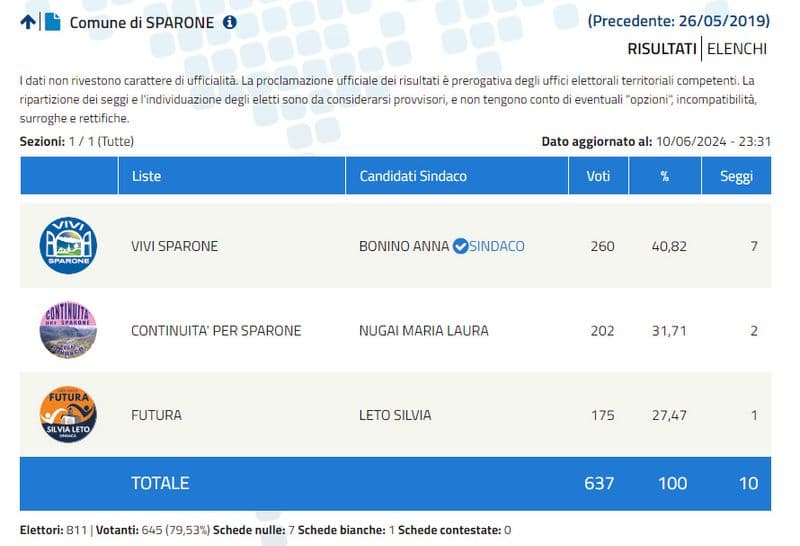Viewport: 800px width, 546px height.
Task: Open the info icon next to SPARONE
Action: coord(230,22)
